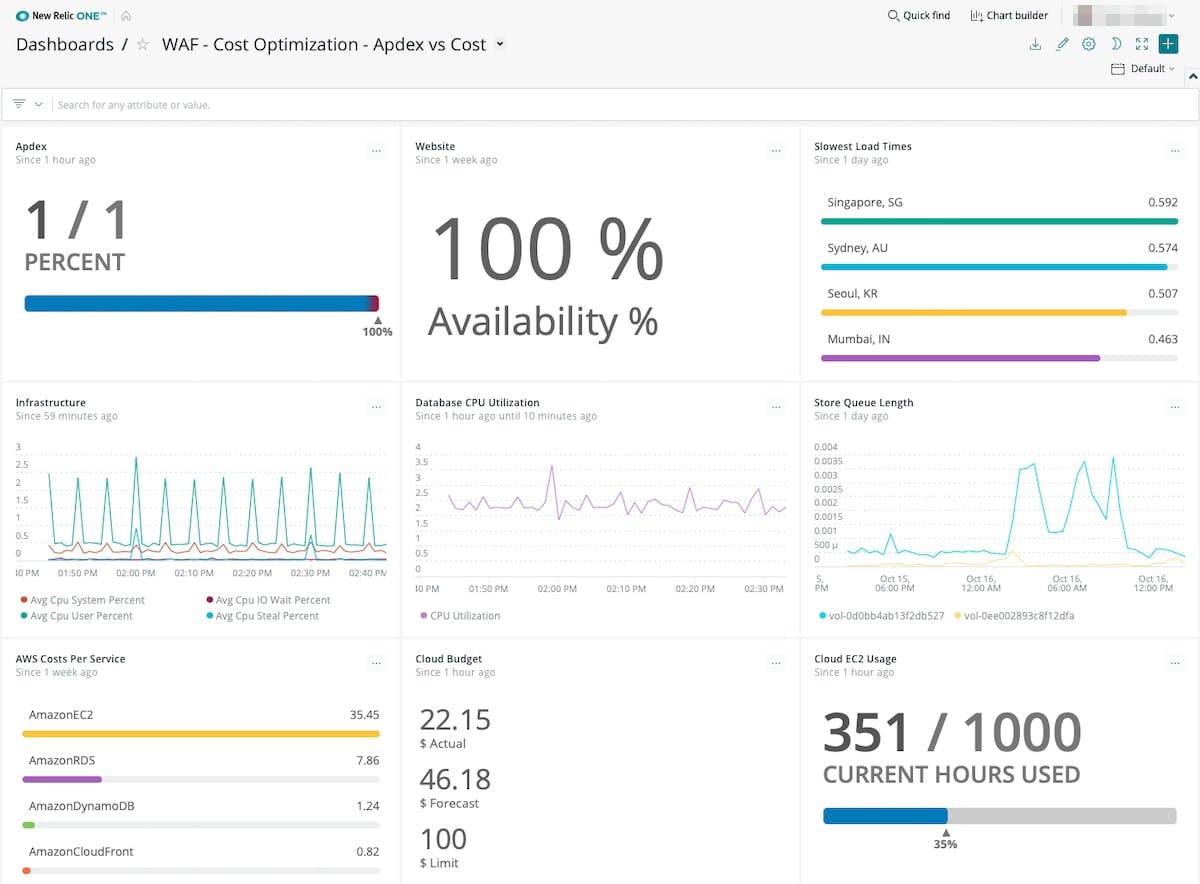Click the New Relic ONE logo
1200x884 pixels.
62,15
